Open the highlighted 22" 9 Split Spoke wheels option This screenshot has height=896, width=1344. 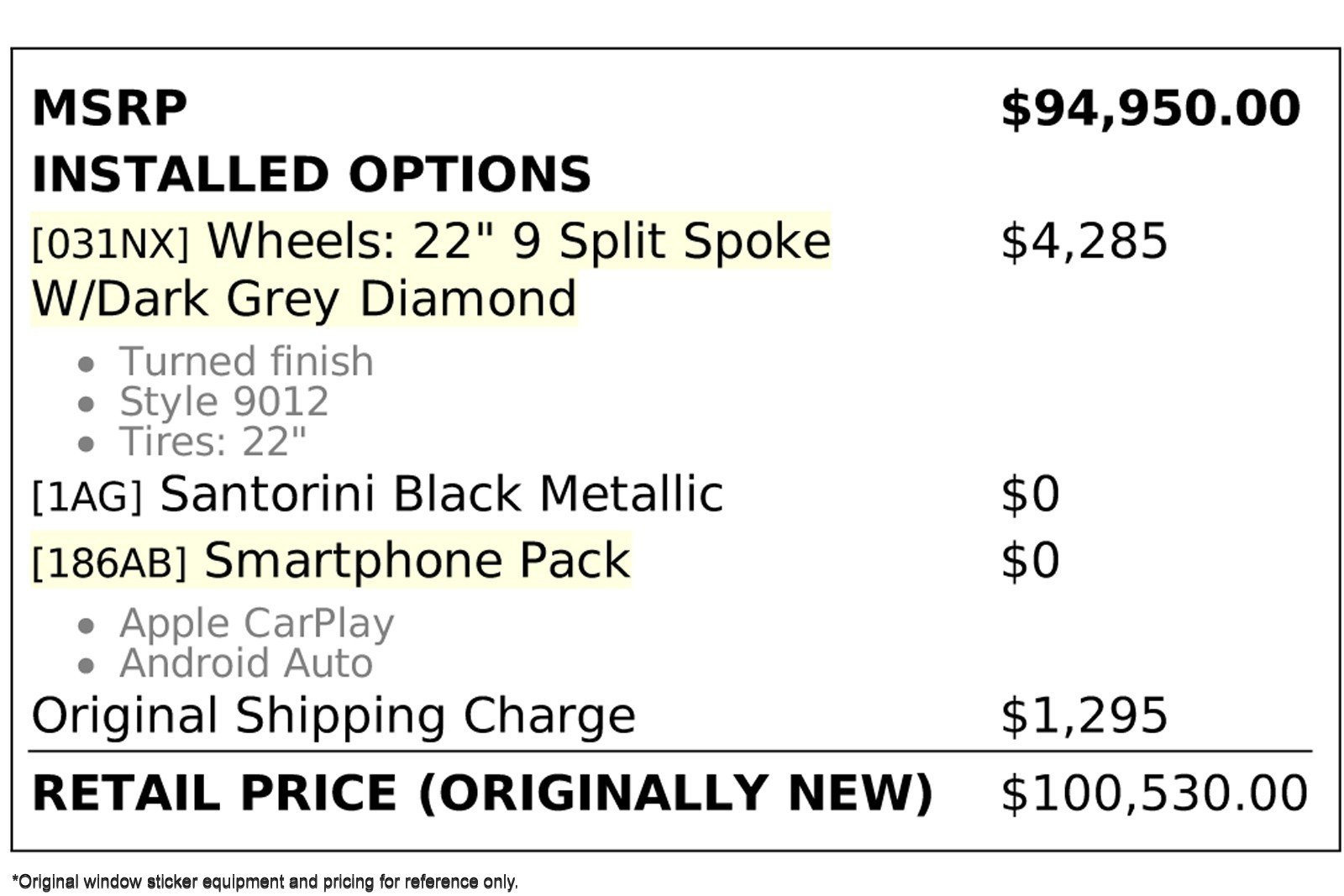430,242
